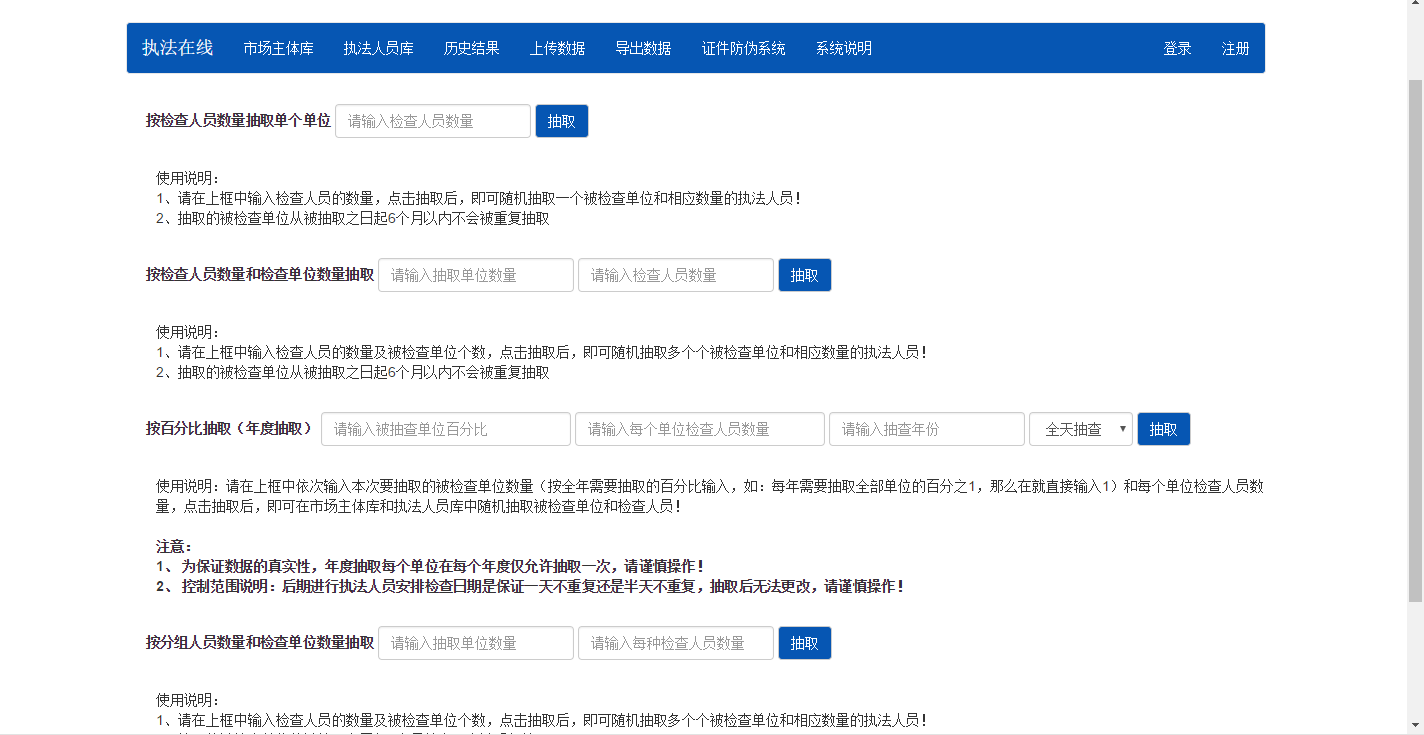Click 抽取 in the 按检查人员数量和检查单位数量抽取 row
The height and width of the screenshot is (735, 1424).
point(804,274)
